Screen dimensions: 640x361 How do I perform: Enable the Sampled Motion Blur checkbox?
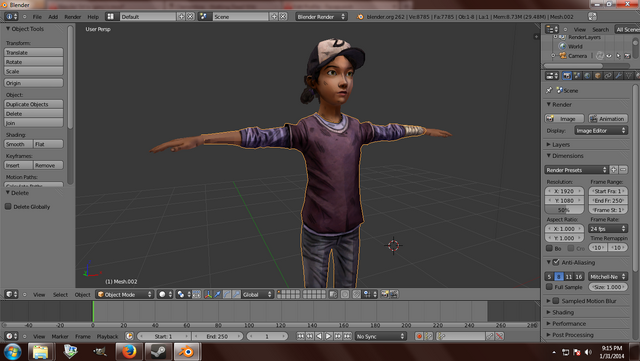[556, 301]
